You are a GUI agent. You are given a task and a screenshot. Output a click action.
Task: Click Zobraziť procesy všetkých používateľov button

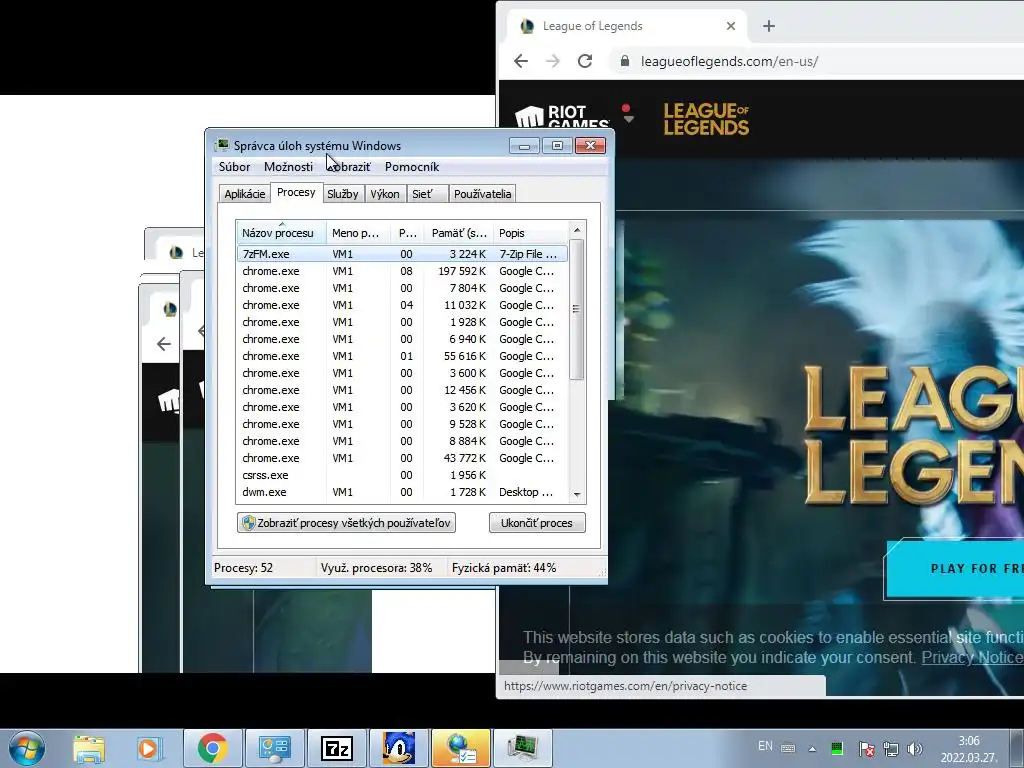(346, 522)
